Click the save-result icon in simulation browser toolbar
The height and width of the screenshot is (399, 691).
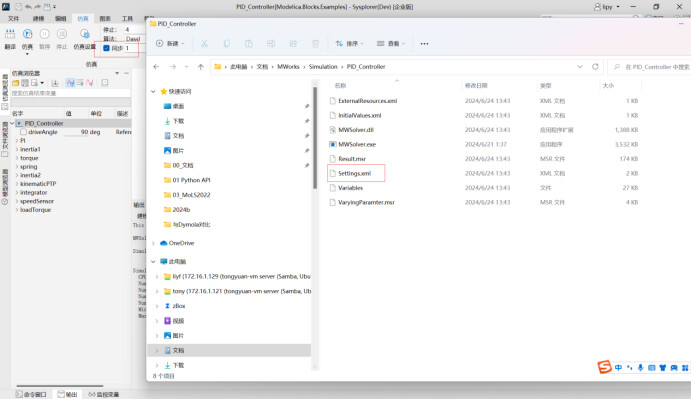(25, 83)
